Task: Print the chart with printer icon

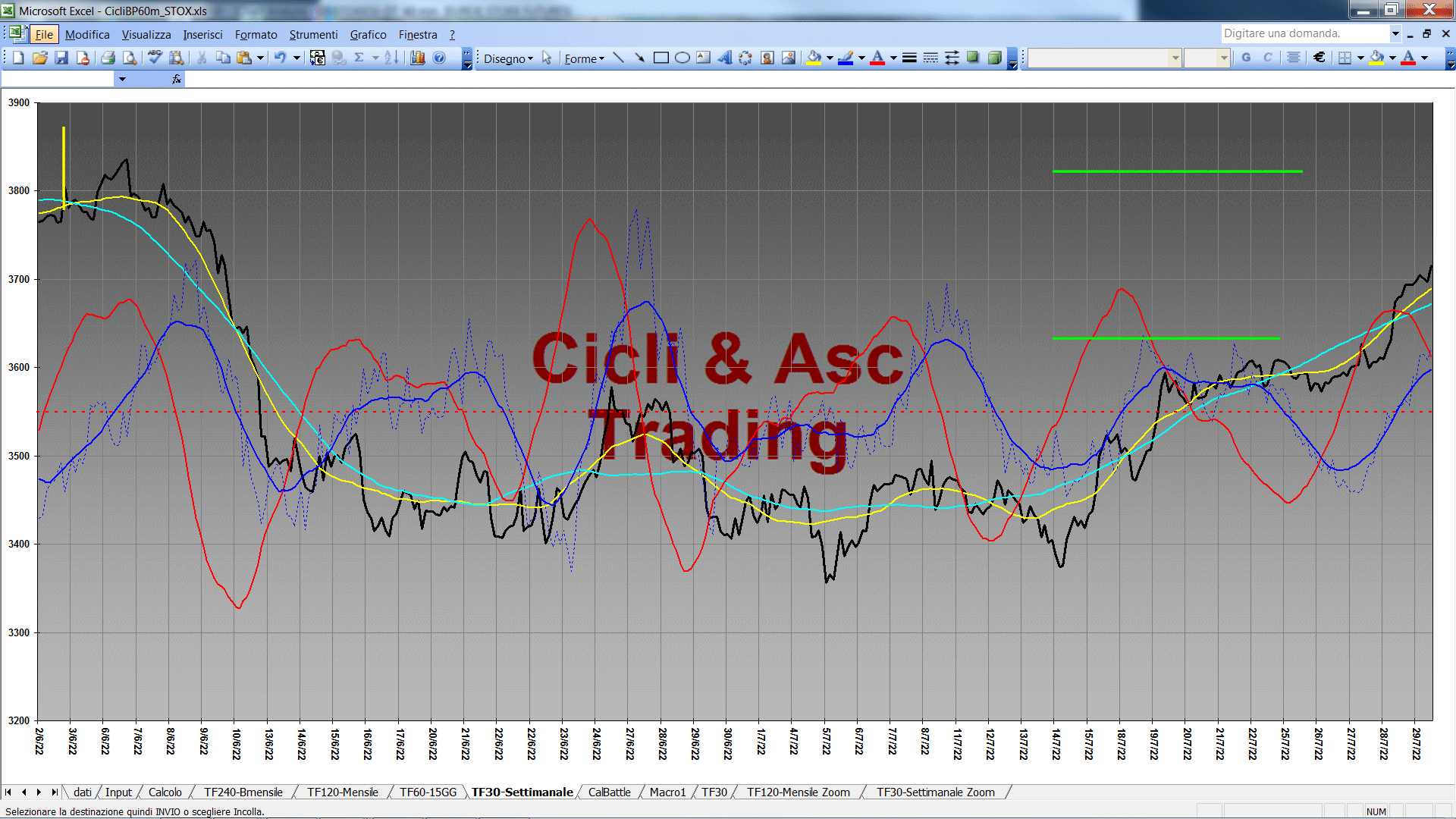Action: tap(108, 58)
